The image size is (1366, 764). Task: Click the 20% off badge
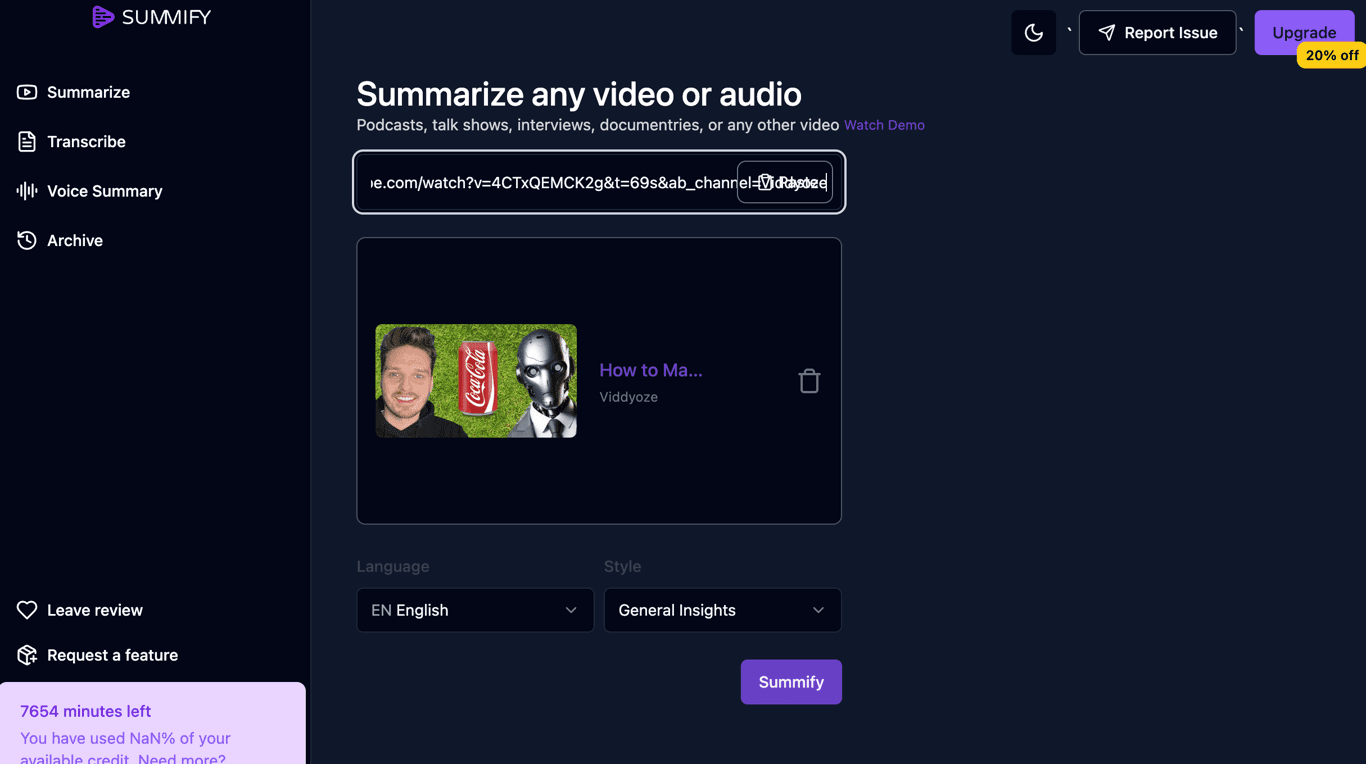pyautogui.click(x=1331, y=55)
